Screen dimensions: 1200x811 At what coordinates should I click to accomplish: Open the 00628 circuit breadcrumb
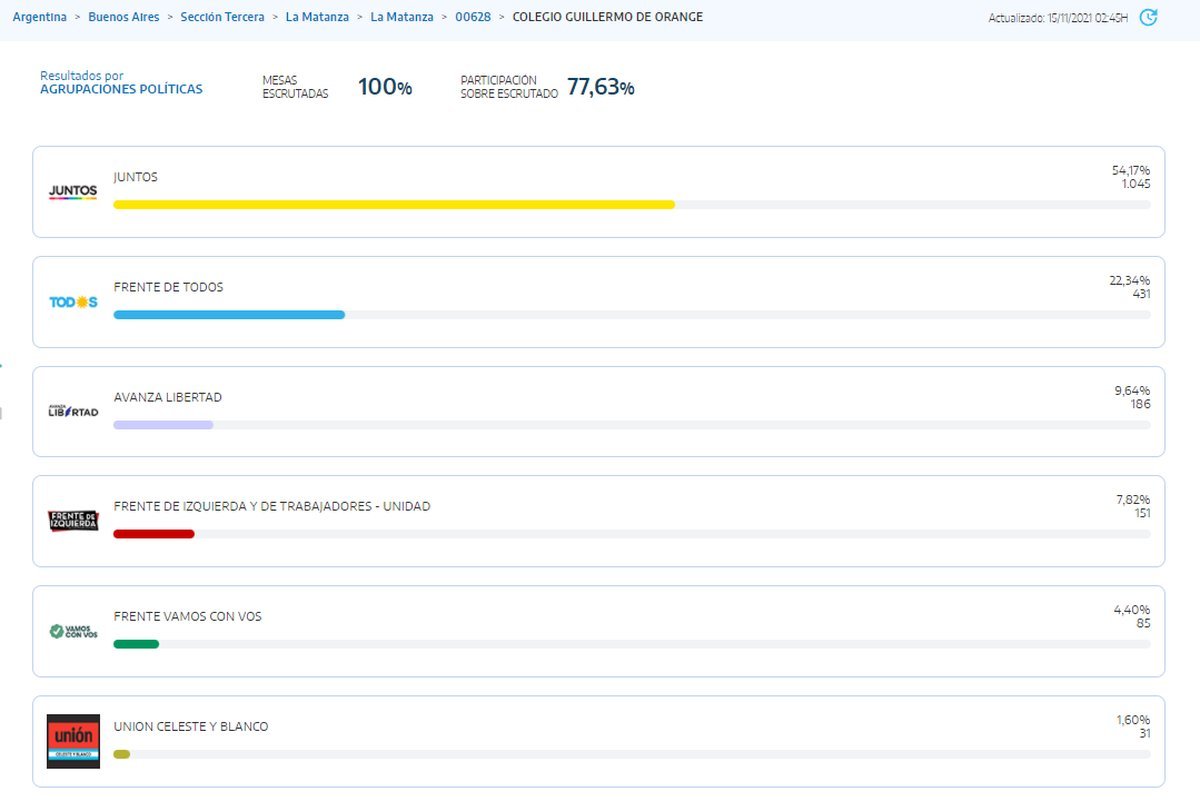click(473, 17)
